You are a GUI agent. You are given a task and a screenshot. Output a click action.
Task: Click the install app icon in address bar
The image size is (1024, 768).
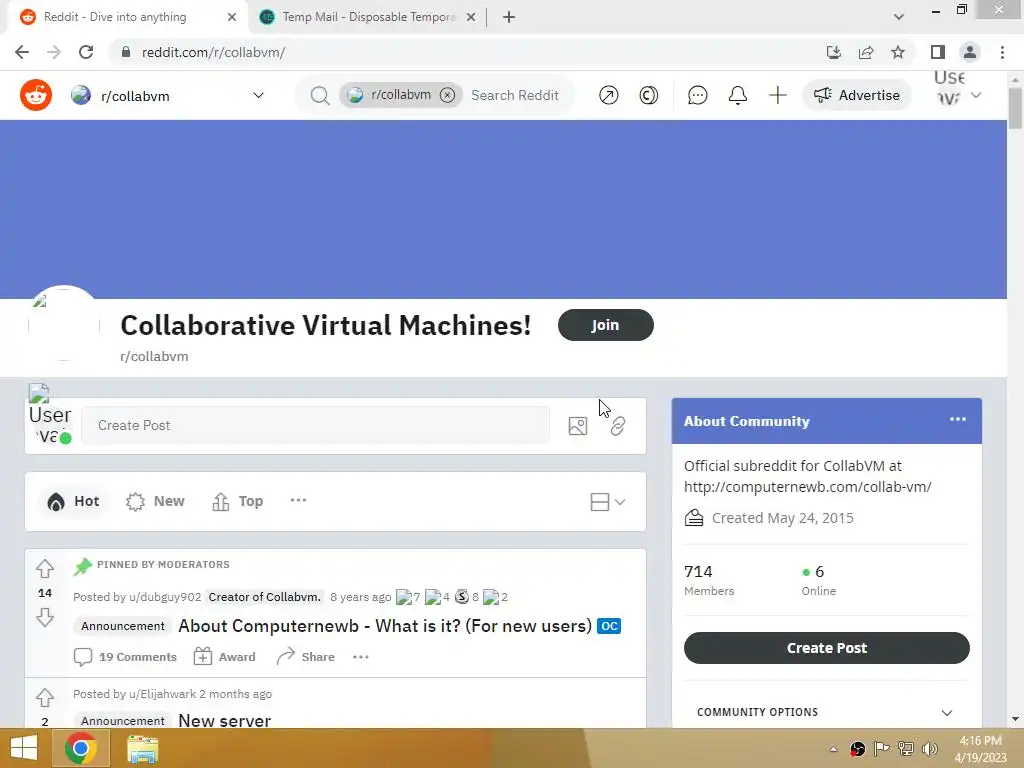833,52
